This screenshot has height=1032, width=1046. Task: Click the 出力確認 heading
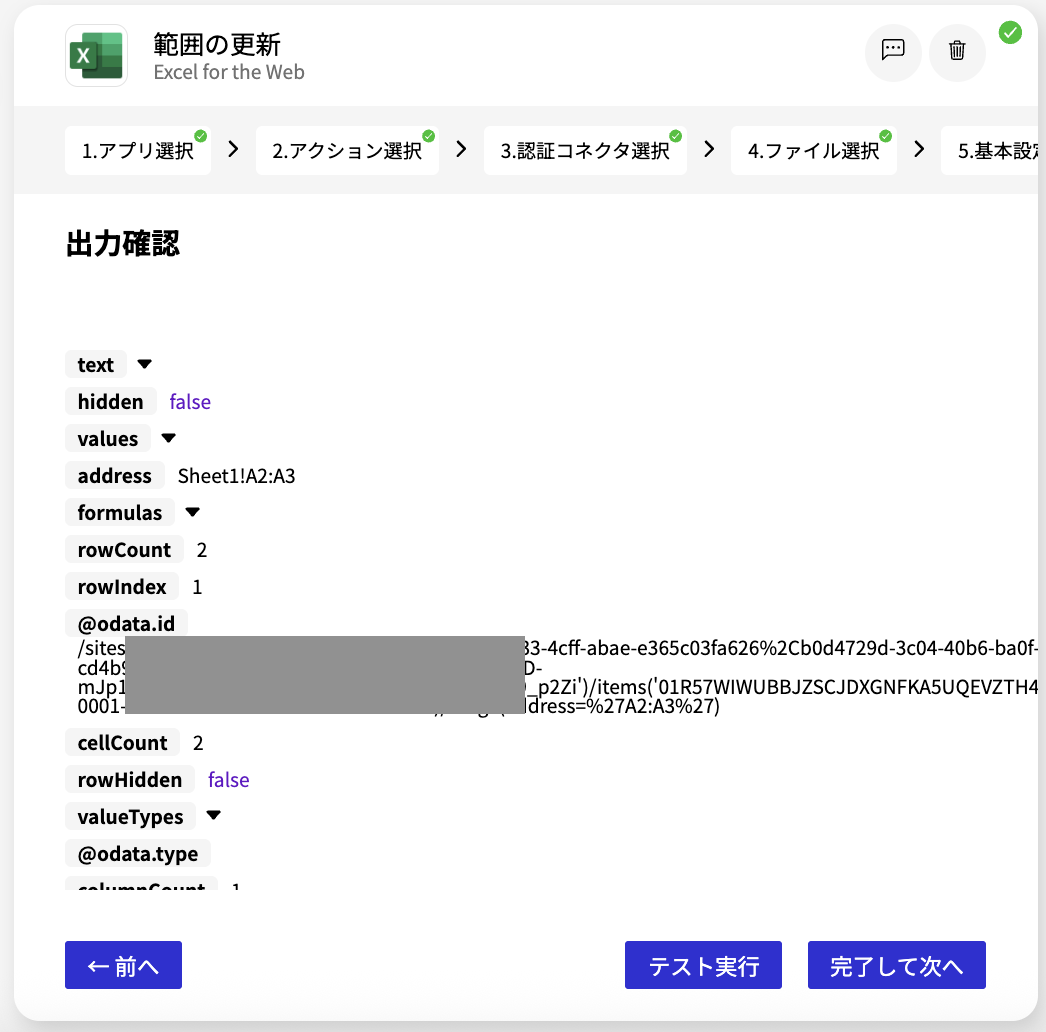tap(123, 243)
